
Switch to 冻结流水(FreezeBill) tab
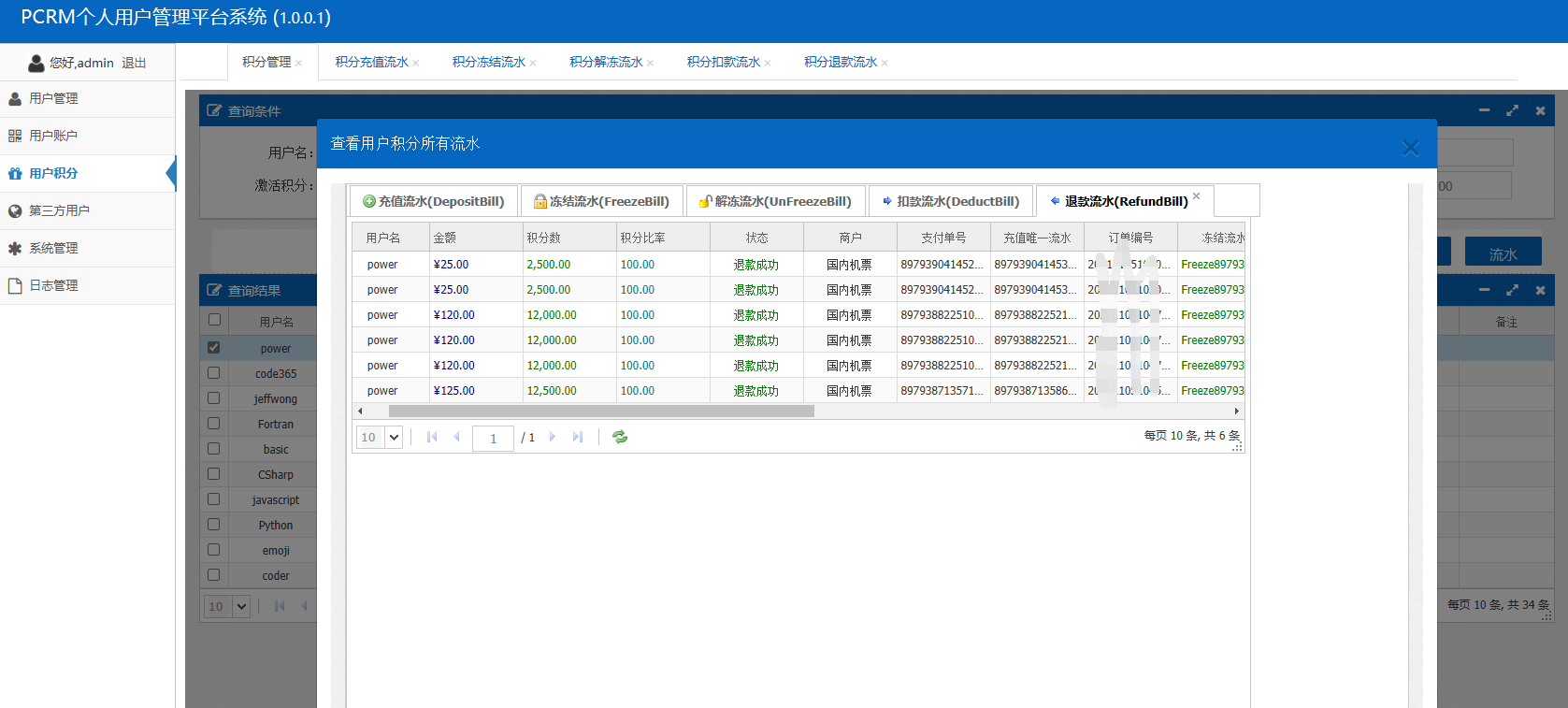601,201
